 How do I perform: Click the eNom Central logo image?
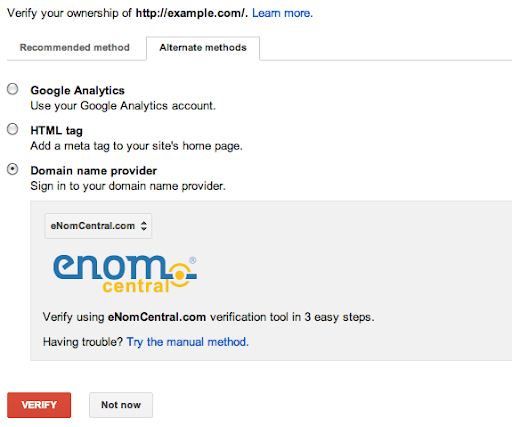point(125,274)
